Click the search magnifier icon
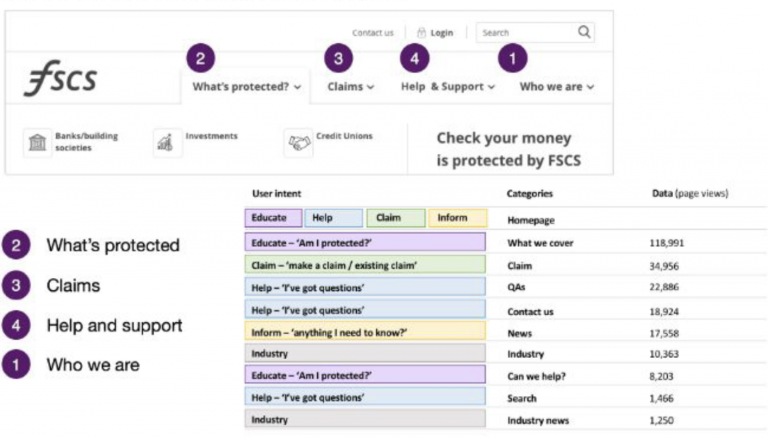The height and width of the screenshot is (439, 768). click(584, 32)
